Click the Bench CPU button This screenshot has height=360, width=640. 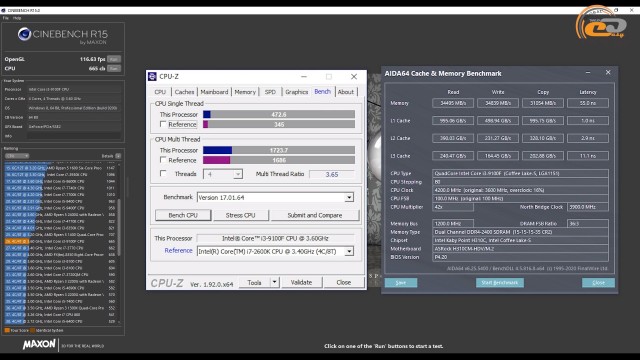tap(183, 215)
